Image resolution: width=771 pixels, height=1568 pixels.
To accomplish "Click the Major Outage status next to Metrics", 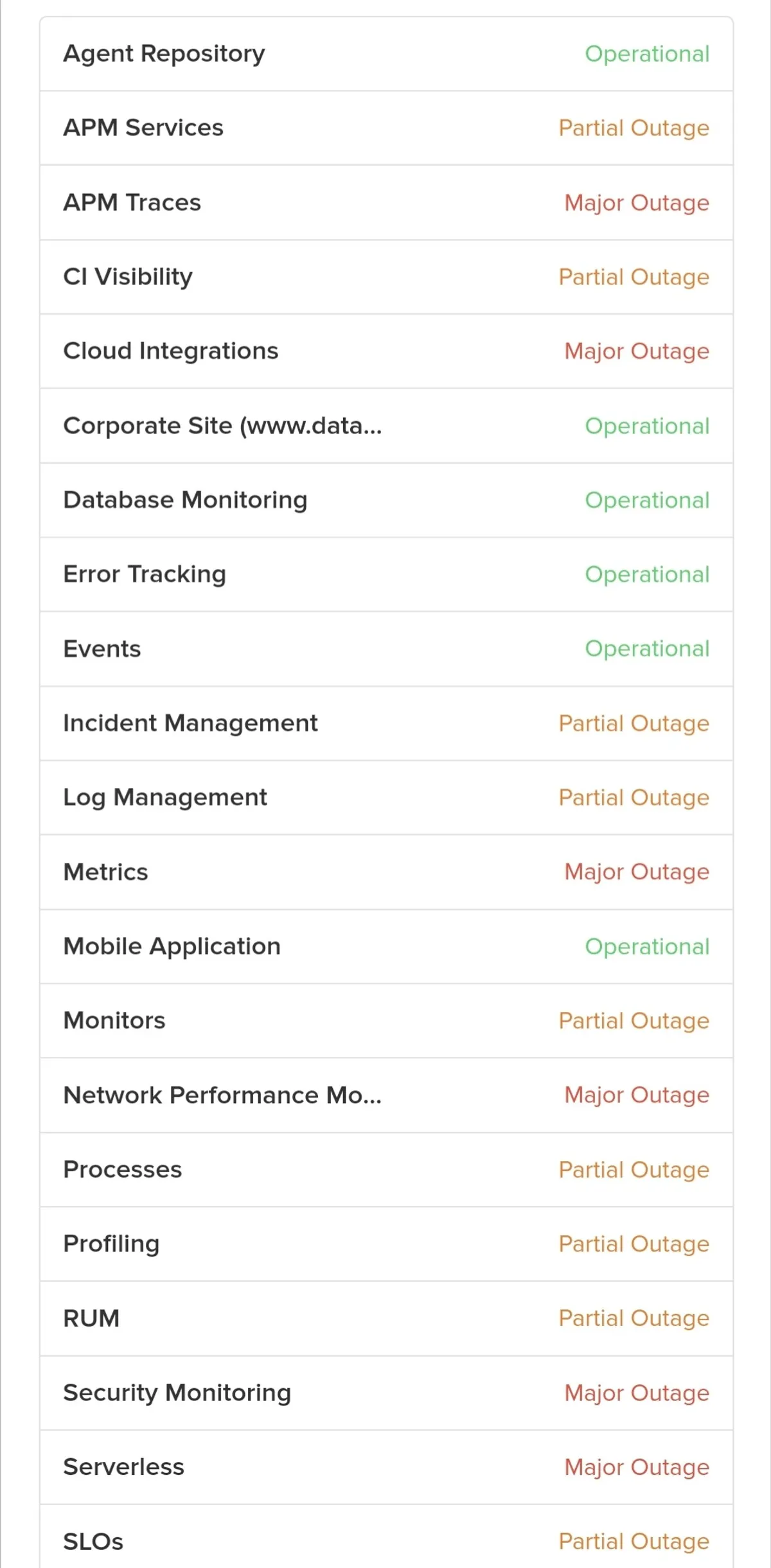I will pos(636,872).
